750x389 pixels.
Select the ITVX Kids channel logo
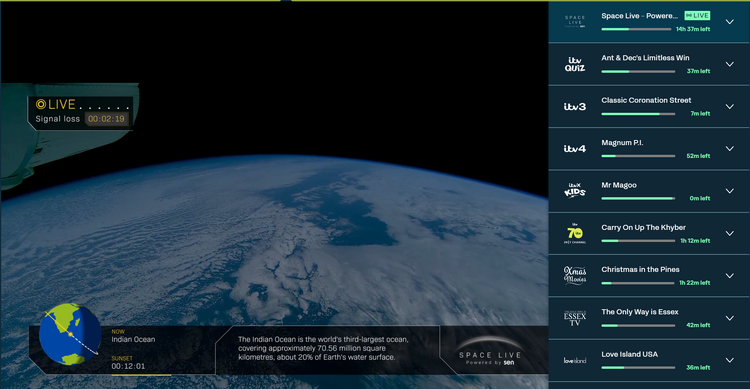575,190
